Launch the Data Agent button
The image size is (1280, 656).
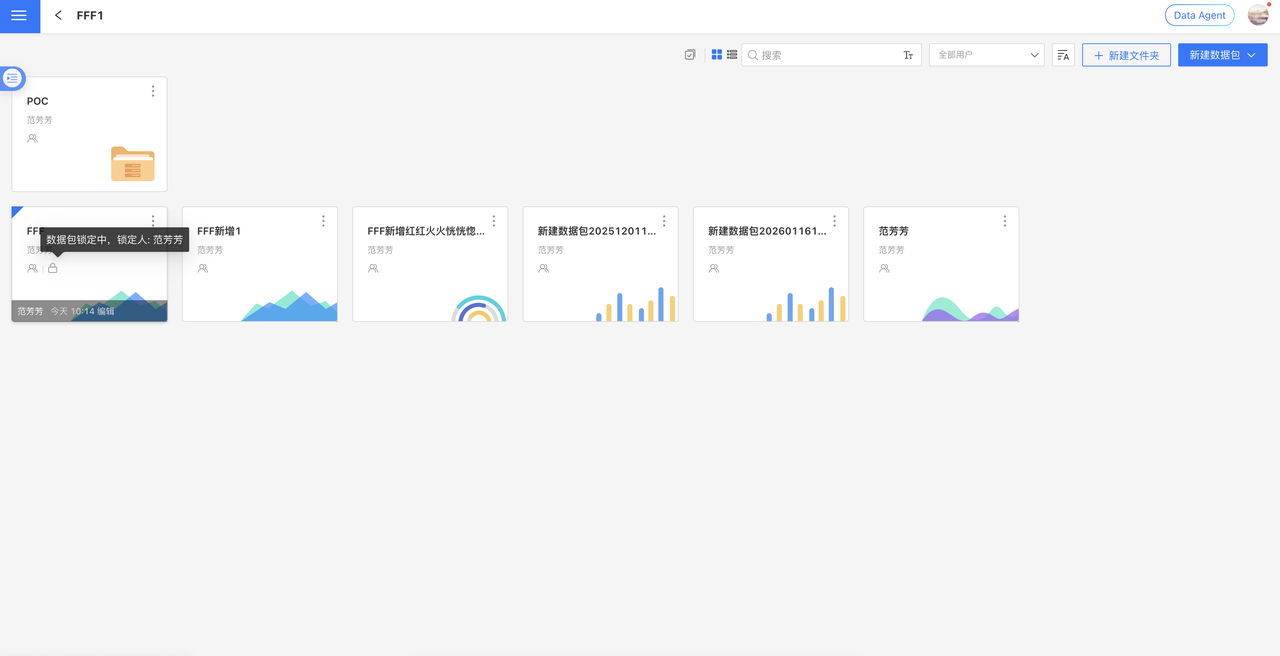point(1199,16)
